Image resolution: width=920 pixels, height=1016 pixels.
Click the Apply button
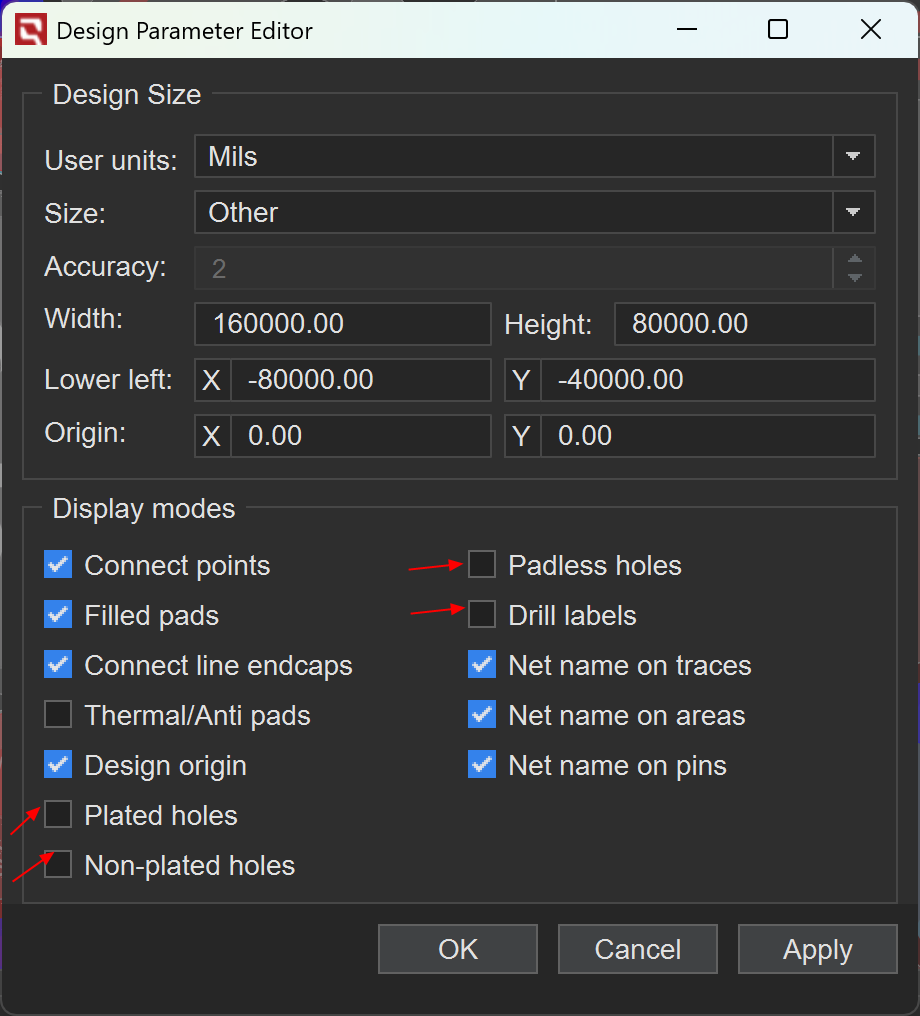817,949
